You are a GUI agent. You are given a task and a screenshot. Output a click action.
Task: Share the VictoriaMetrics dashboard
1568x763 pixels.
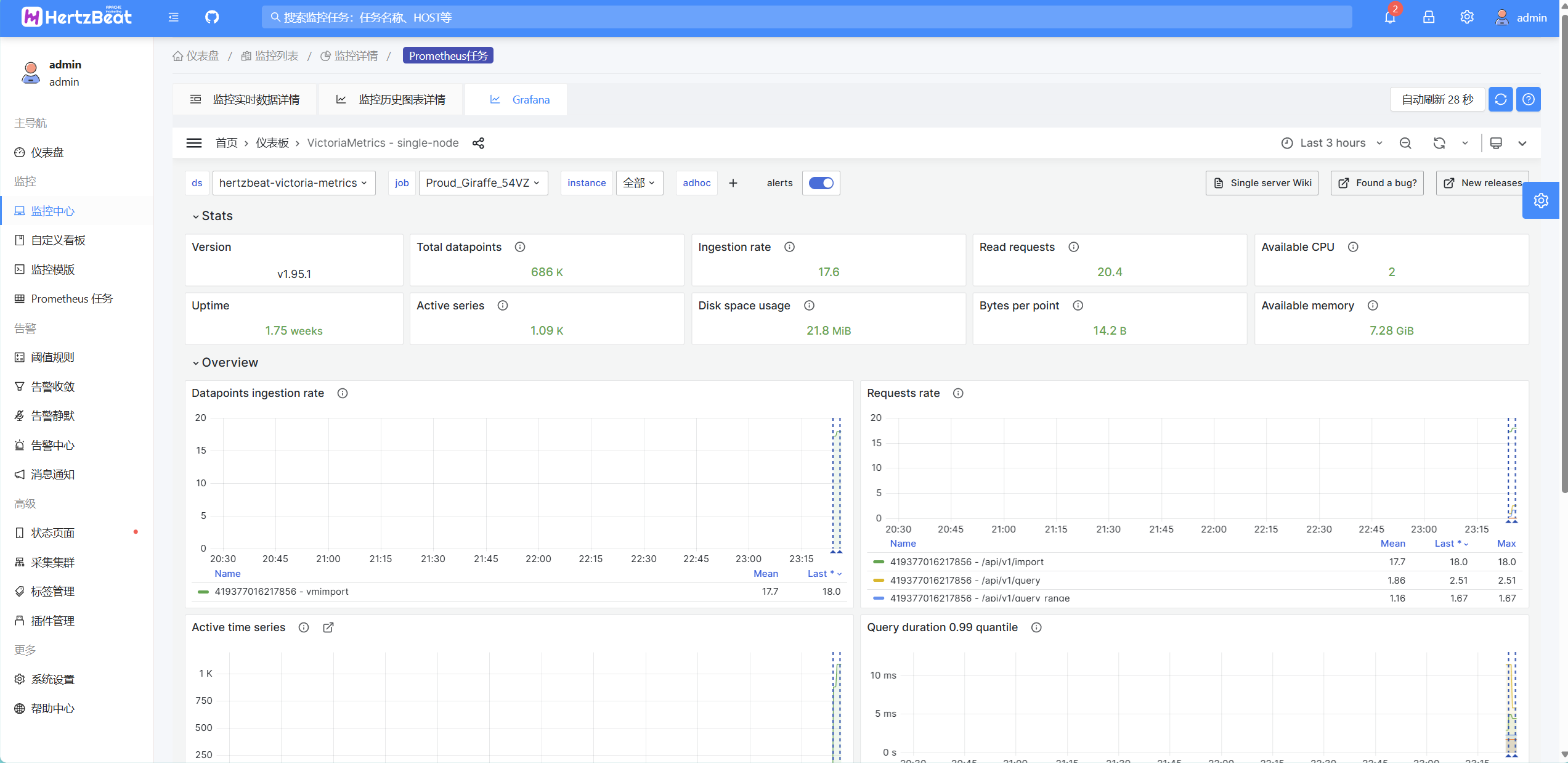click(478, 143)
